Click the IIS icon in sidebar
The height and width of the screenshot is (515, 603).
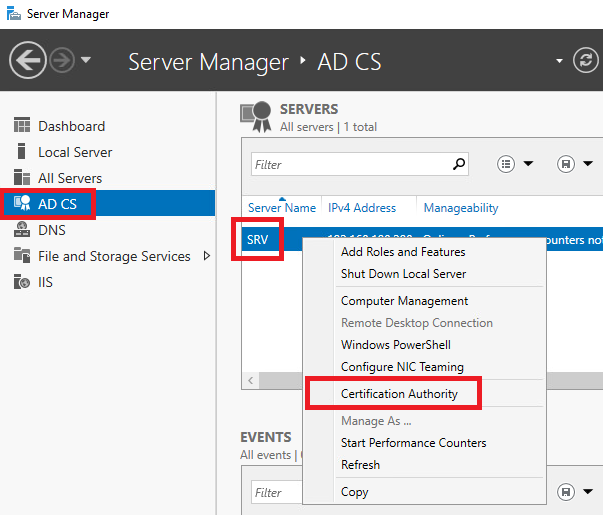22,281
